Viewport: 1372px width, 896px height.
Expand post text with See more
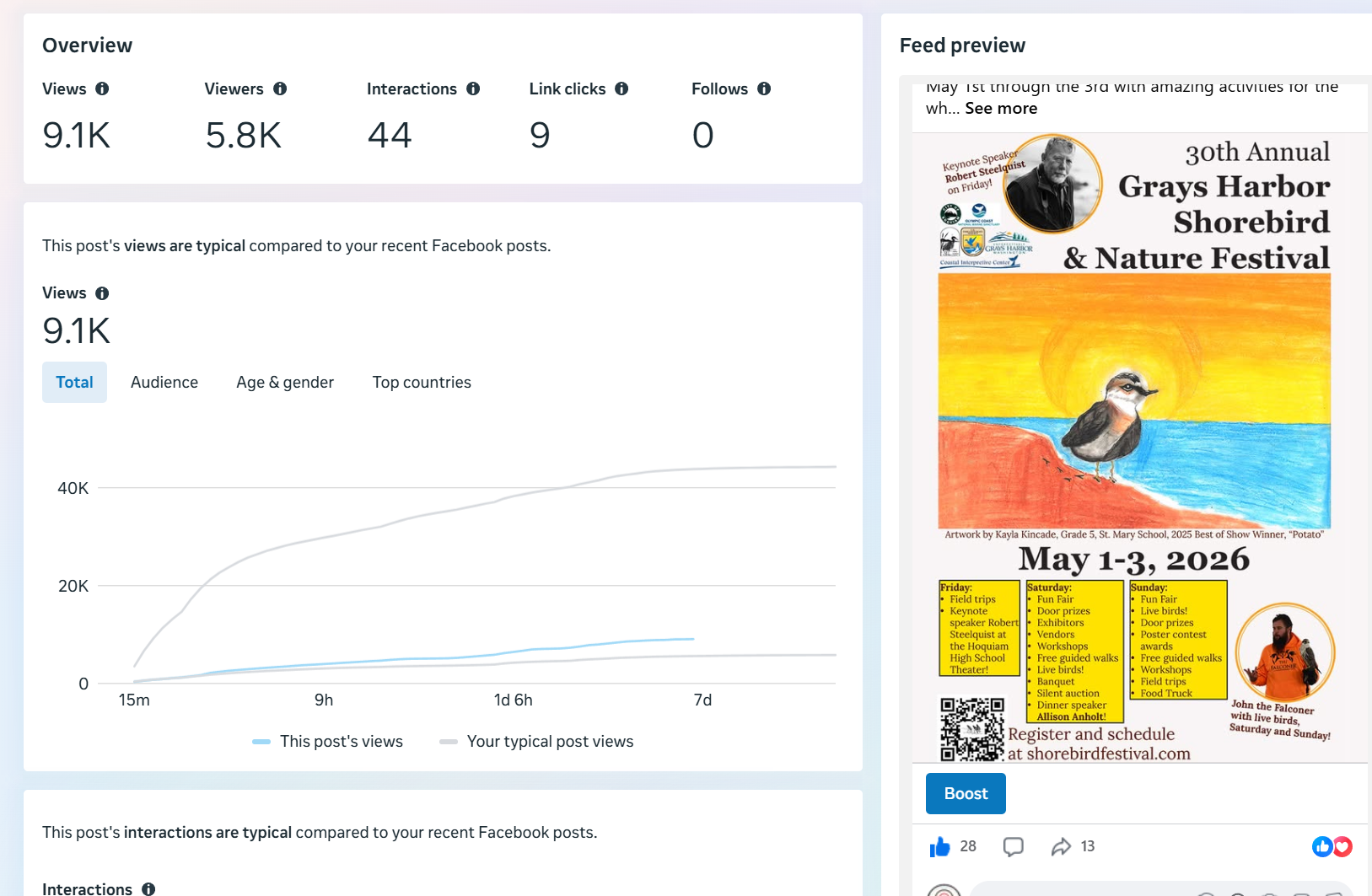[x=1001, y=108]
